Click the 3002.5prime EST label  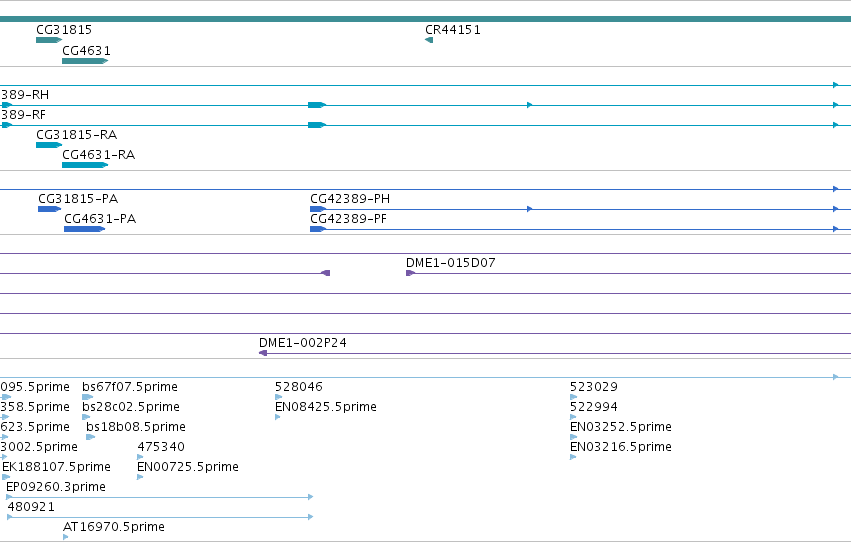coord(39,447)
